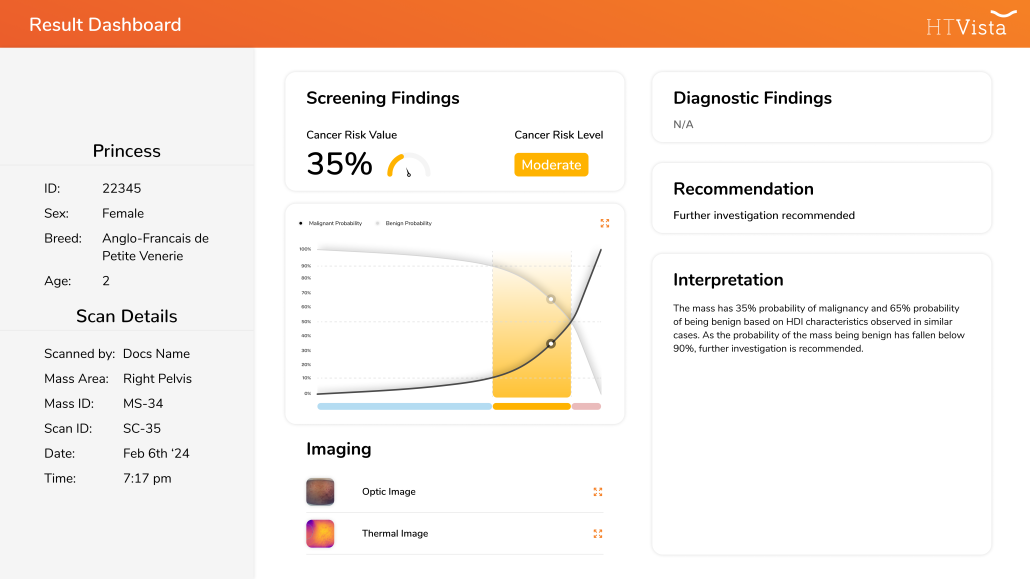Click the Result Dashboard title
This screenshot has height=579, width=1030.
click(105, 25)
